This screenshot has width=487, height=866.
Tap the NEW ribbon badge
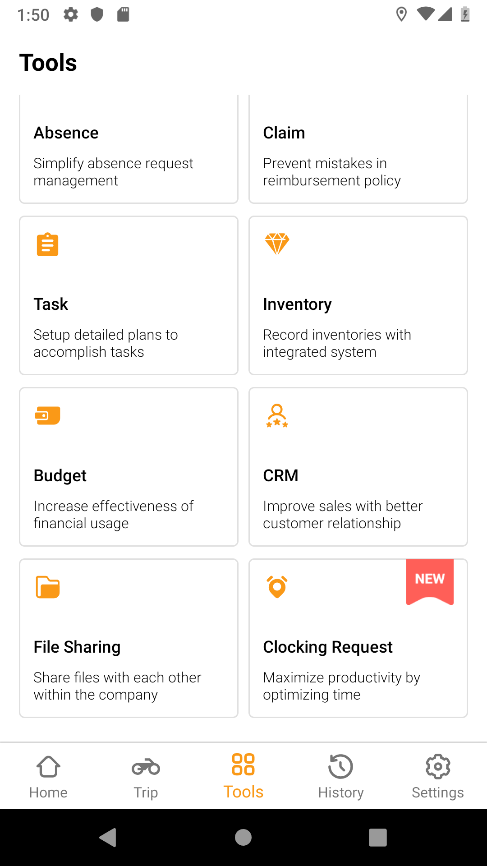(x=430, y=582)
